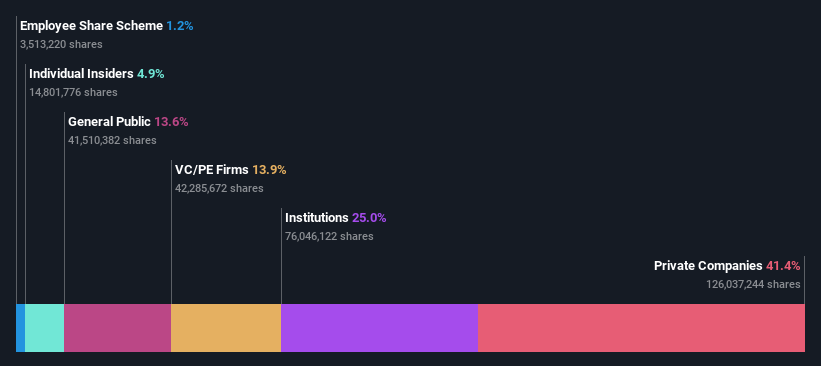Click the purple Institutions bar segment
Image resolution: width=821 pixels, height=366 pixels.
pos(380,328)
